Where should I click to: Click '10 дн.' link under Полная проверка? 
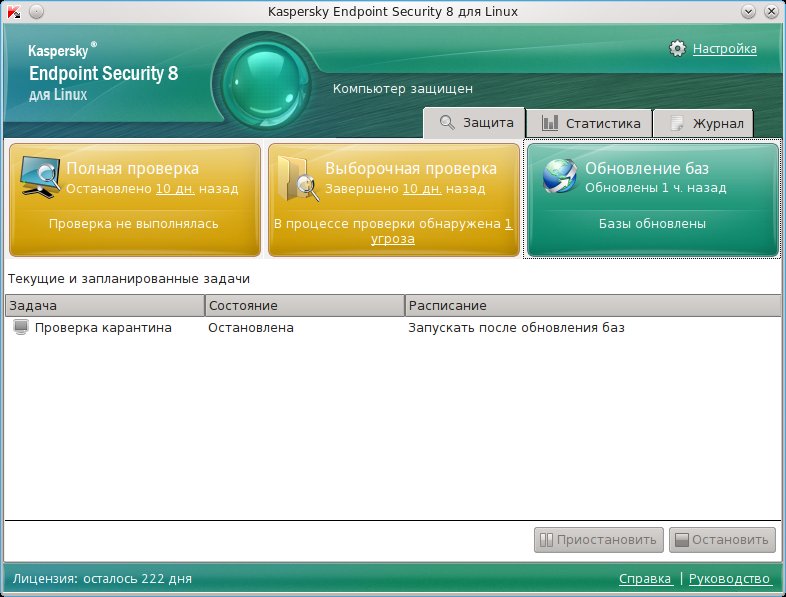175,189
